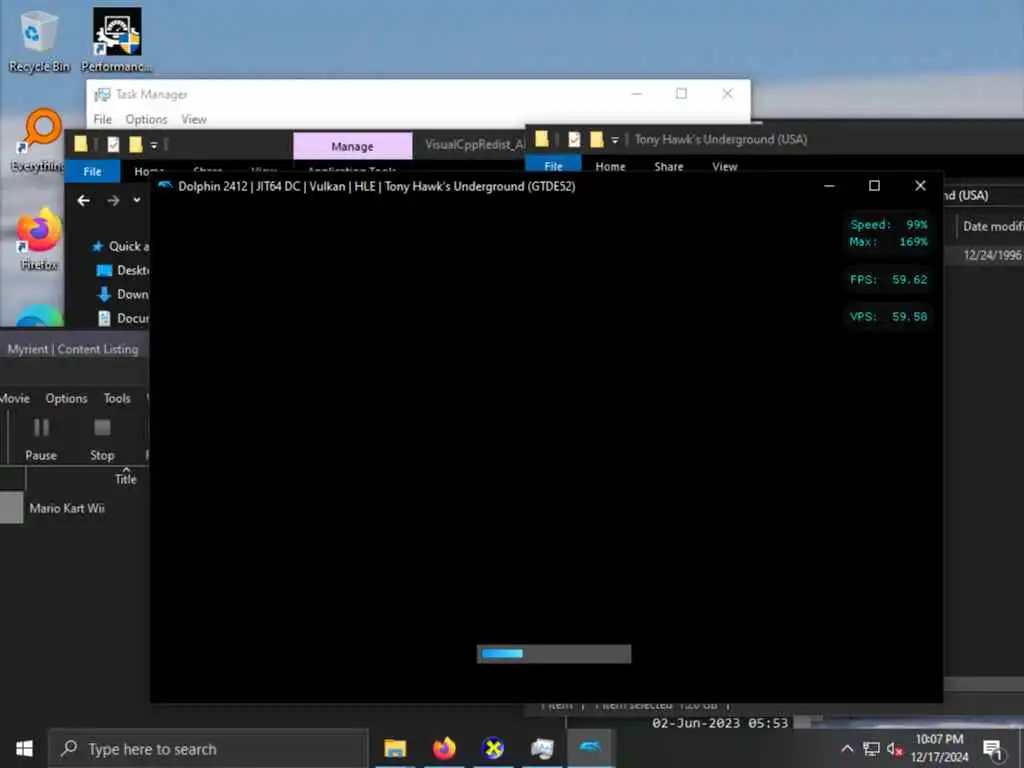The height and width of the screenshot is (768, 1024).
Task: Go back in the left File Explorer window
Action: coord(84,200)
